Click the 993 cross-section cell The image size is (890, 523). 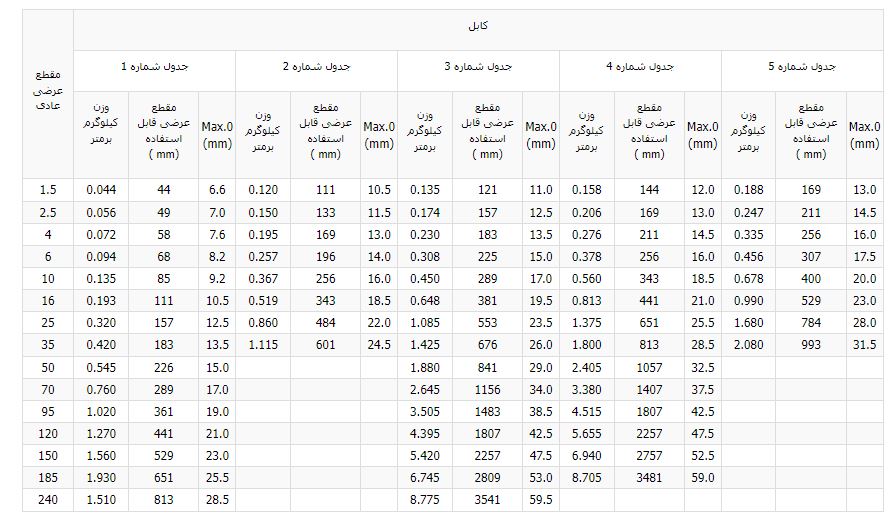811,345
